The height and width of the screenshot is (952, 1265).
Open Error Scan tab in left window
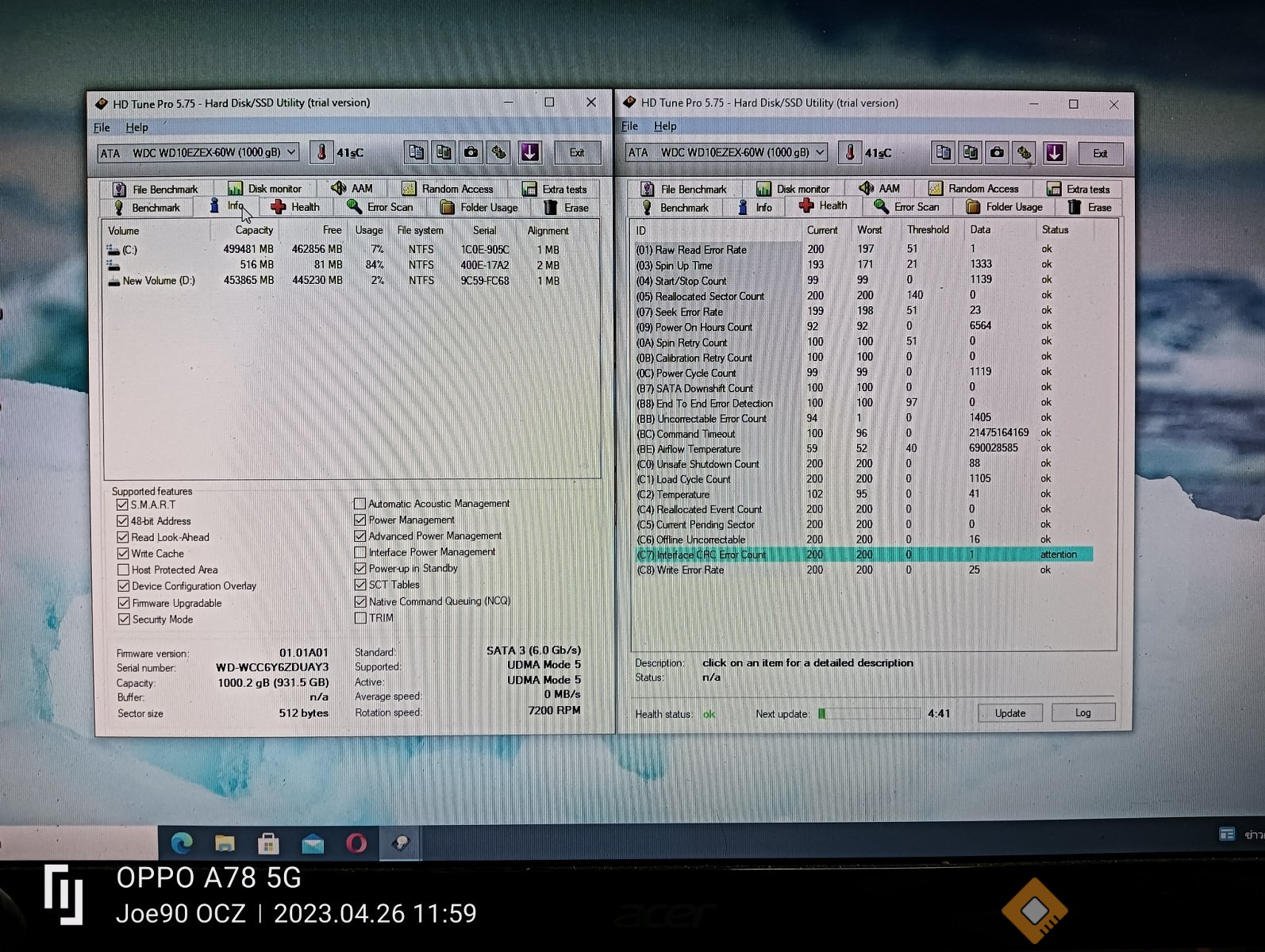pyautogui.click(x=380, y=207)
